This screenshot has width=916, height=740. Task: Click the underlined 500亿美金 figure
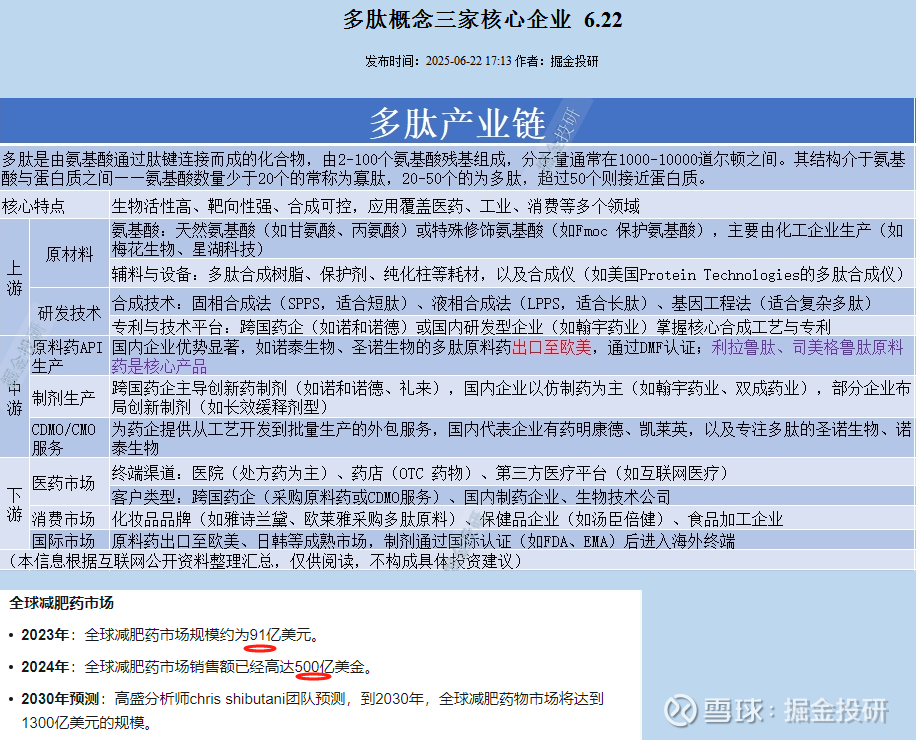point(330,666)
